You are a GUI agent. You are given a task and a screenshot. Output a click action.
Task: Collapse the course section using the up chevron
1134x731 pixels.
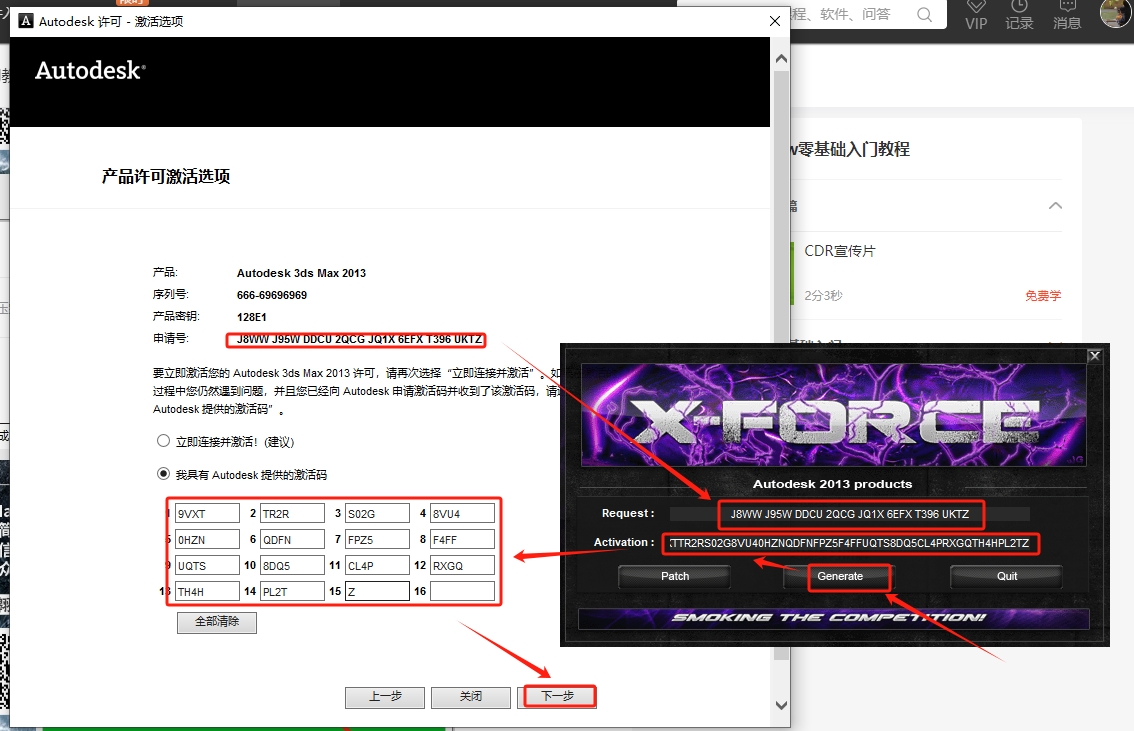pos(1055,205)
